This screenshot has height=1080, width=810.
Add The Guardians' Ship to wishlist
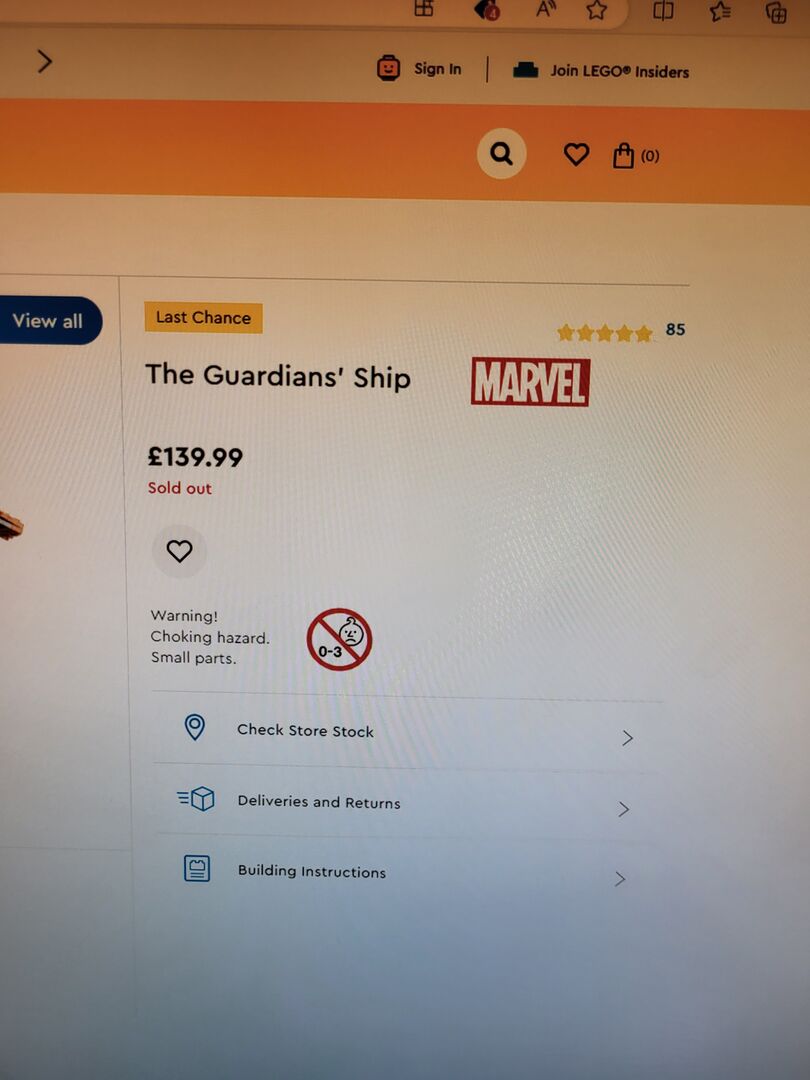pos(179,551)
